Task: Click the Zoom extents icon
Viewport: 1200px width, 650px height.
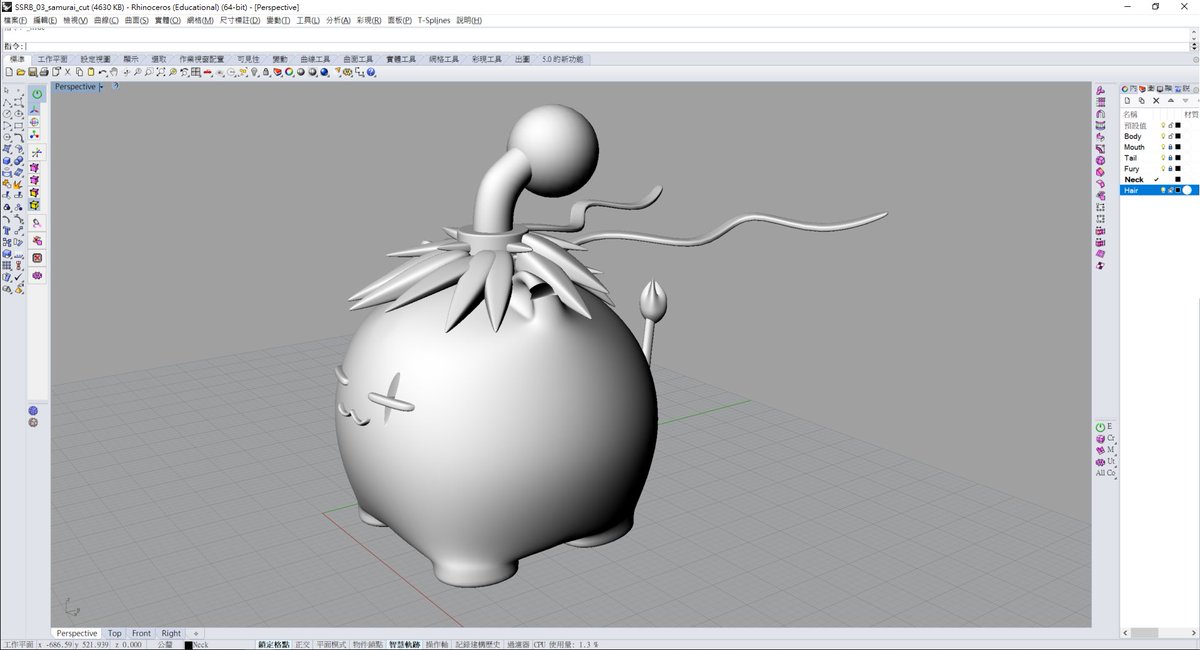Action: pos(161,72)
